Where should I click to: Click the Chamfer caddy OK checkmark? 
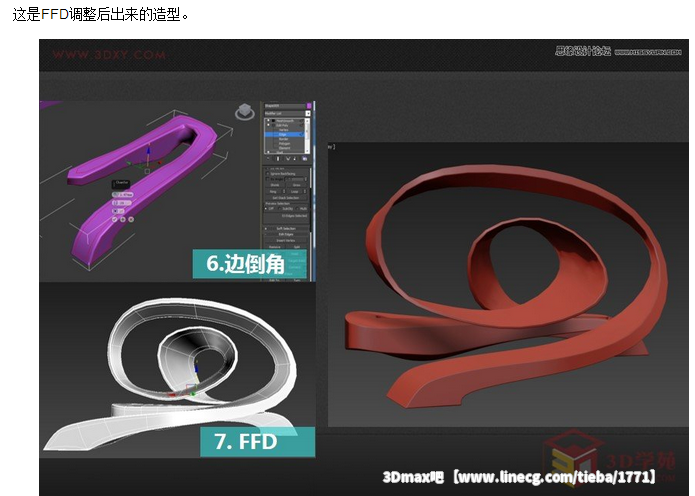pyautogui.click(x=114, y=219)
